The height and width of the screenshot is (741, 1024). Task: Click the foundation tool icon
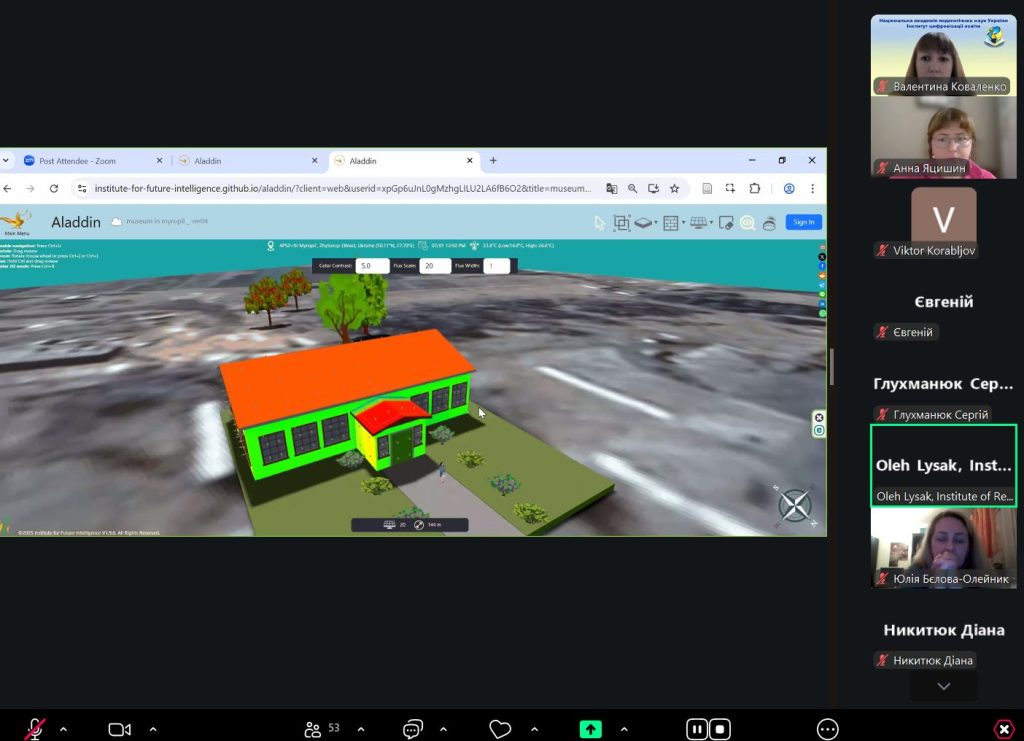[x=643, y=222]
